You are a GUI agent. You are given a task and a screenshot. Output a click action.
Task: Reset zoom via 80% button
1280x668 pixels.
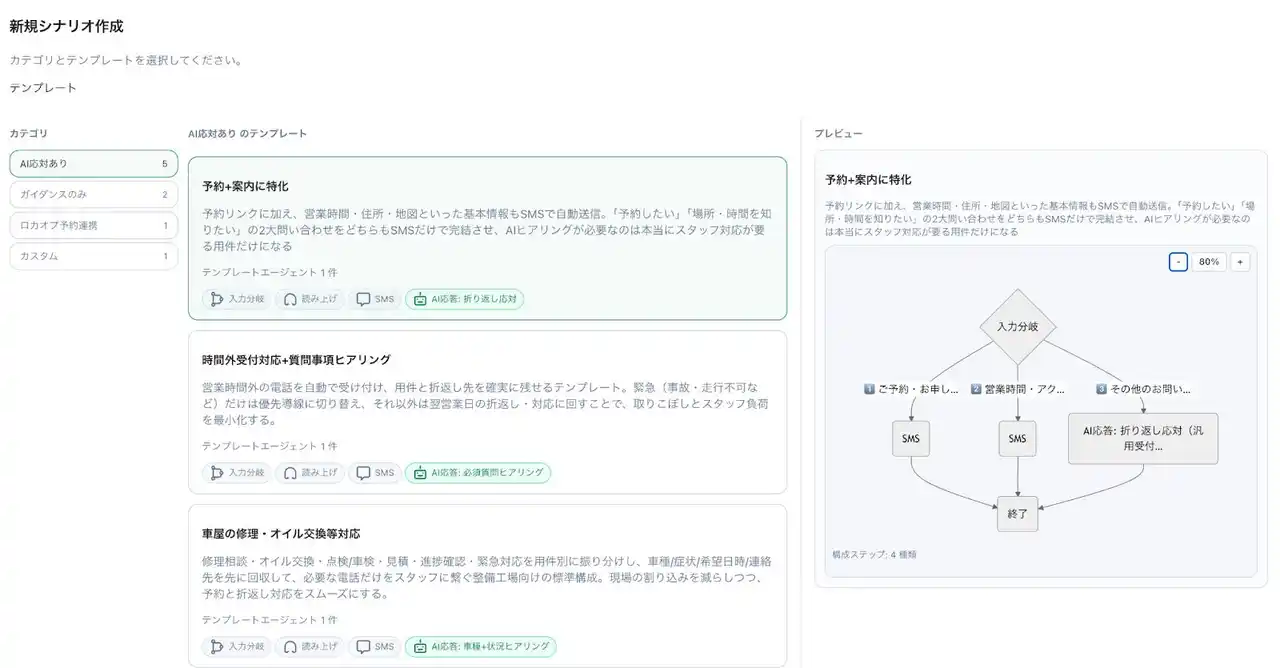(1209, 262)
